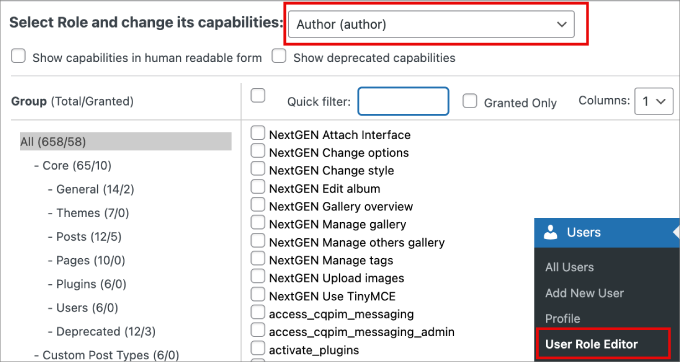The width and height of the screenshot is (680, 362).
Task: Enable Show capabilities in human readable form
Action: pyautogui.click(x=18, y=56)
